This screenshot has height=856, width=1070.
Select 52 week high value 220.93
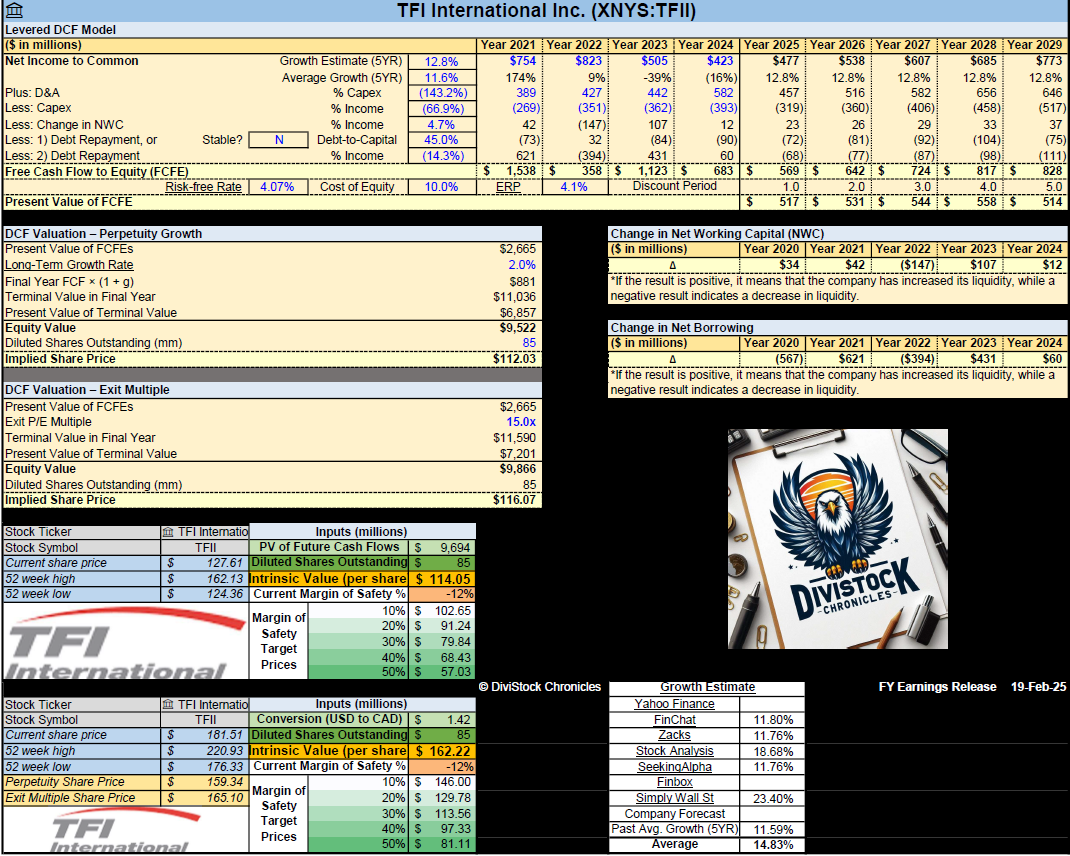click(205, 751)
